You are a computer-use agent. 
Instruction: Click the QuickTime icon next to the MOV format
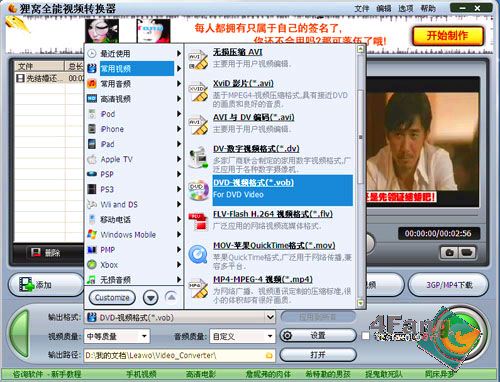click(198, 254)
